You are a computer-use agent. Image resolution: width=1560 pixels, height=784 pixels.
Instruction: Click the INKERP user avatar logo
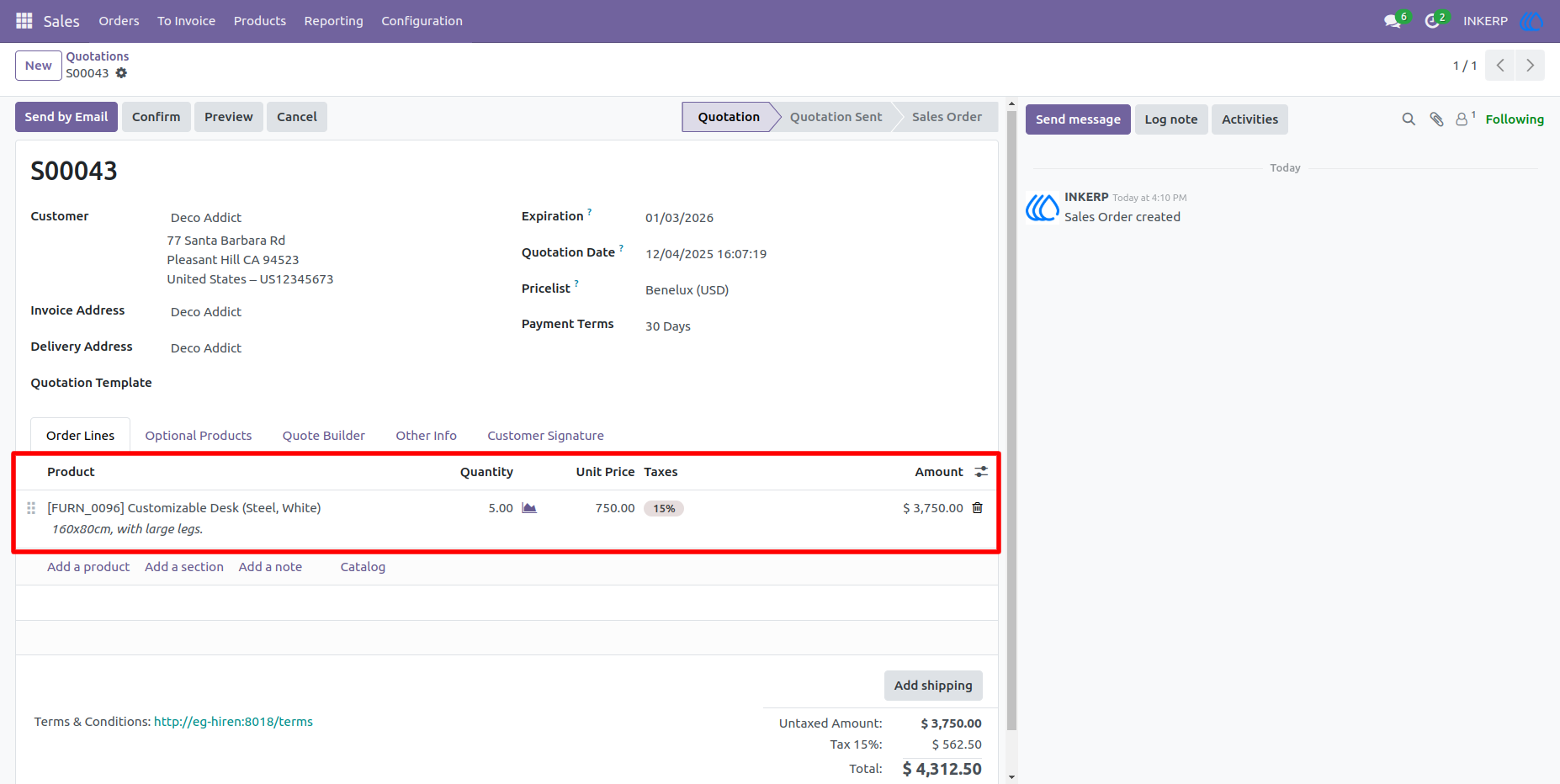(x=1531, y=21)
